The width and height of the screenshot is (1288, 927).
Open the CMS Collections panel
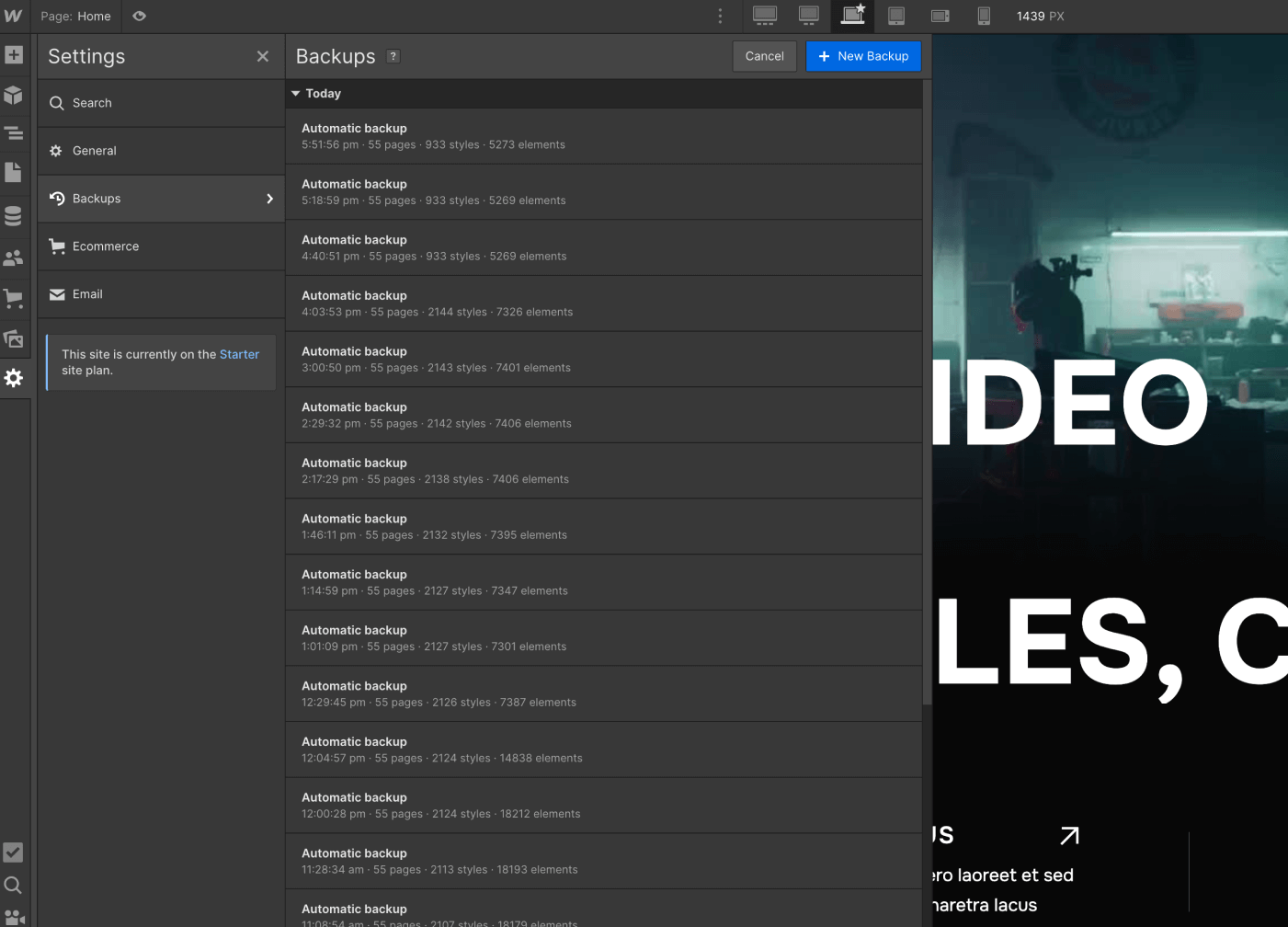tap(14, 216)
